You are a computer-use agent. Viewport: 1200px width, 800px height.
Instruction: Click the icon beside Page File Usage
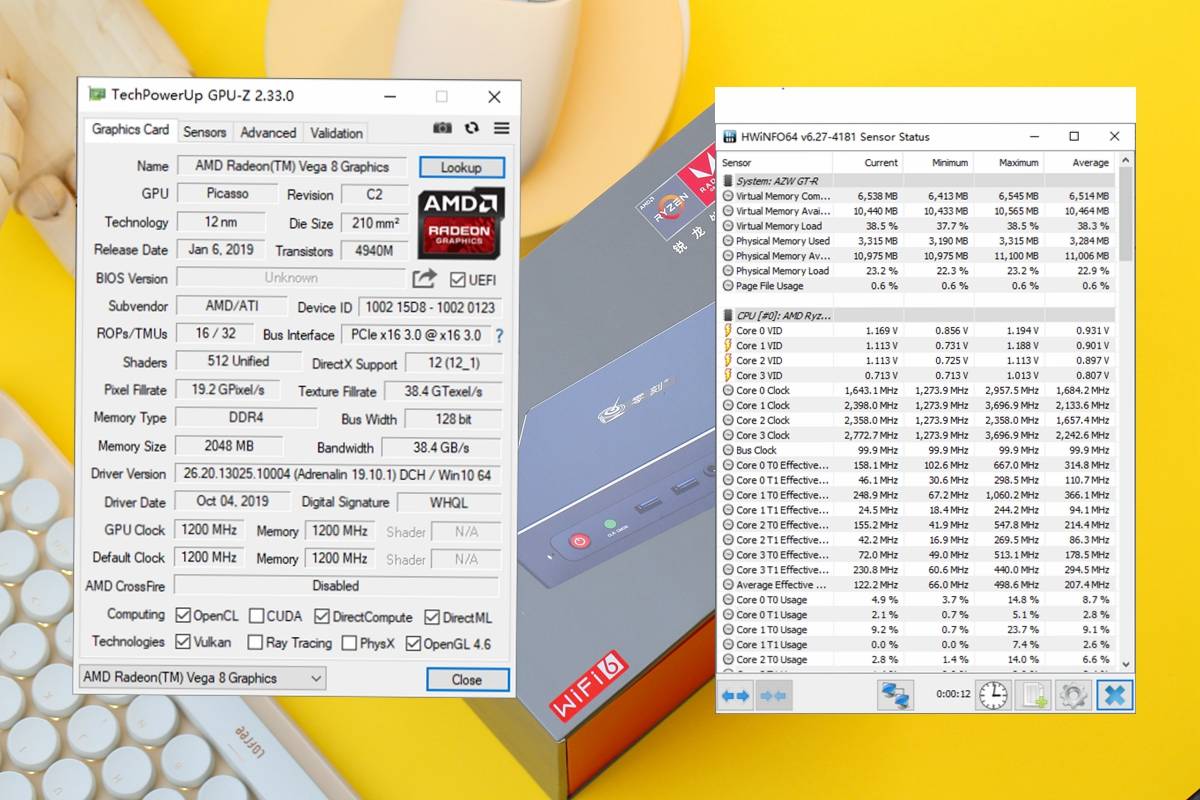[x=727, y=285]
